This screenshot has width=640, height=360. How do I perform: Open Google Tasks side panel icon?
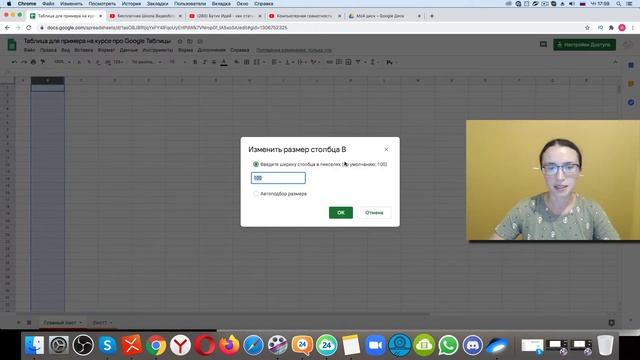coord(631,102)
